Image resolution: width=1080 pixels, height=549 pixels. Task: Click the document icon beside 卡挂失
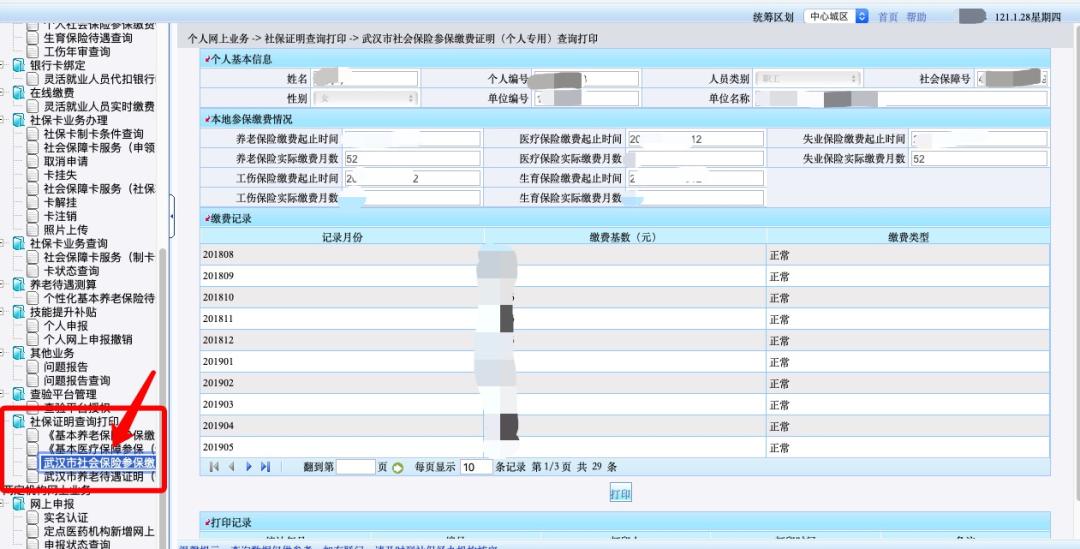pyautogui.click(x=33, y=175)
